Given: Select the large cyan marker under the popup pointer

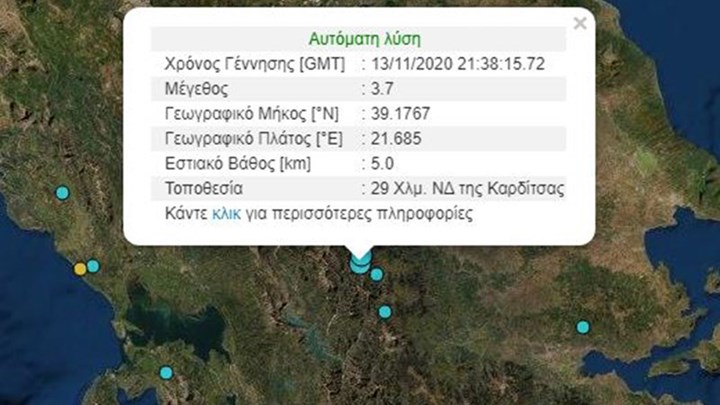Looking at the screenshot, I should (360, 264).
